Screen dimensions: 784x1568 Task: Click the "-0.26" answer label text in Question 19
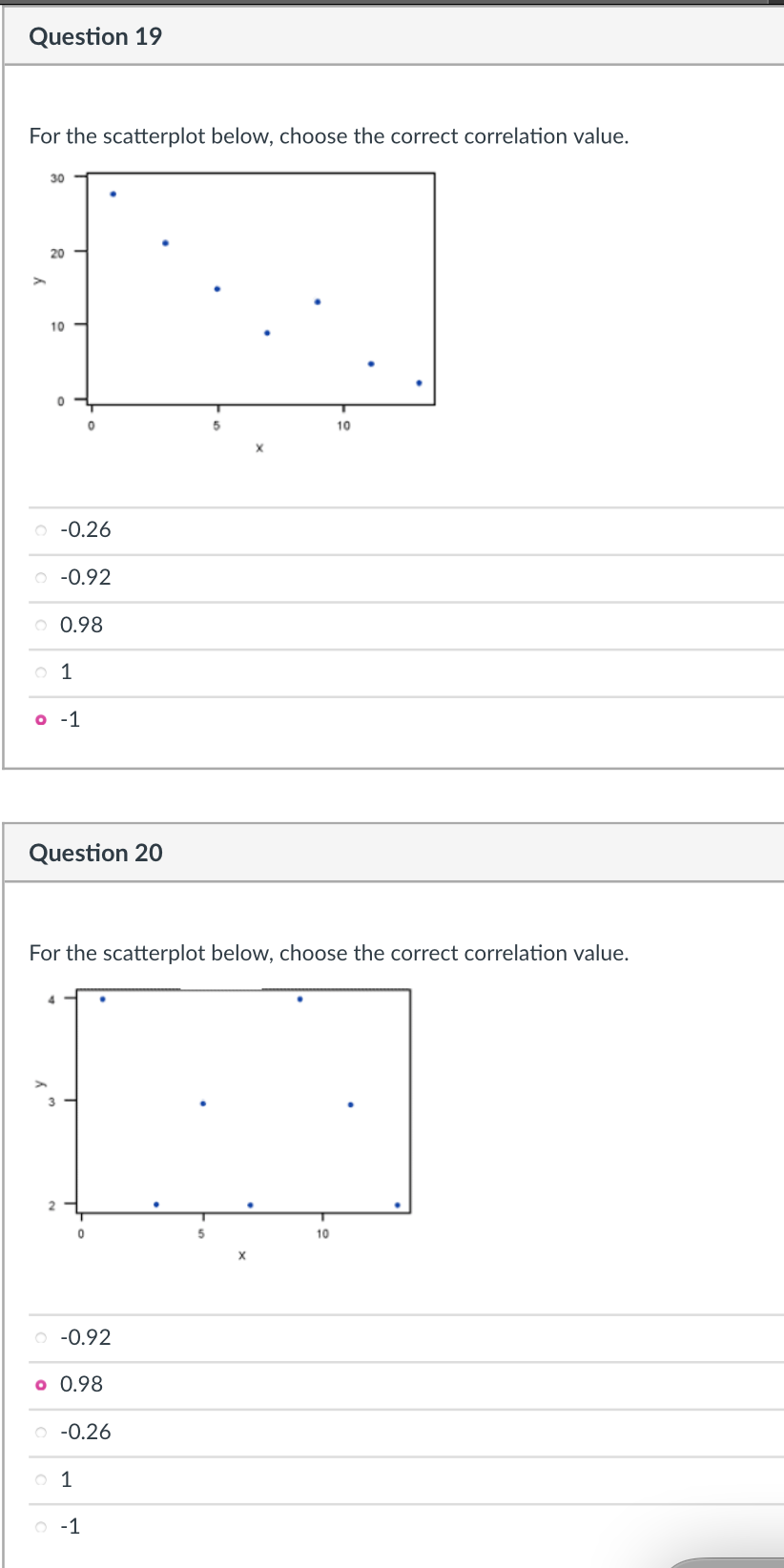coord(85,529)
